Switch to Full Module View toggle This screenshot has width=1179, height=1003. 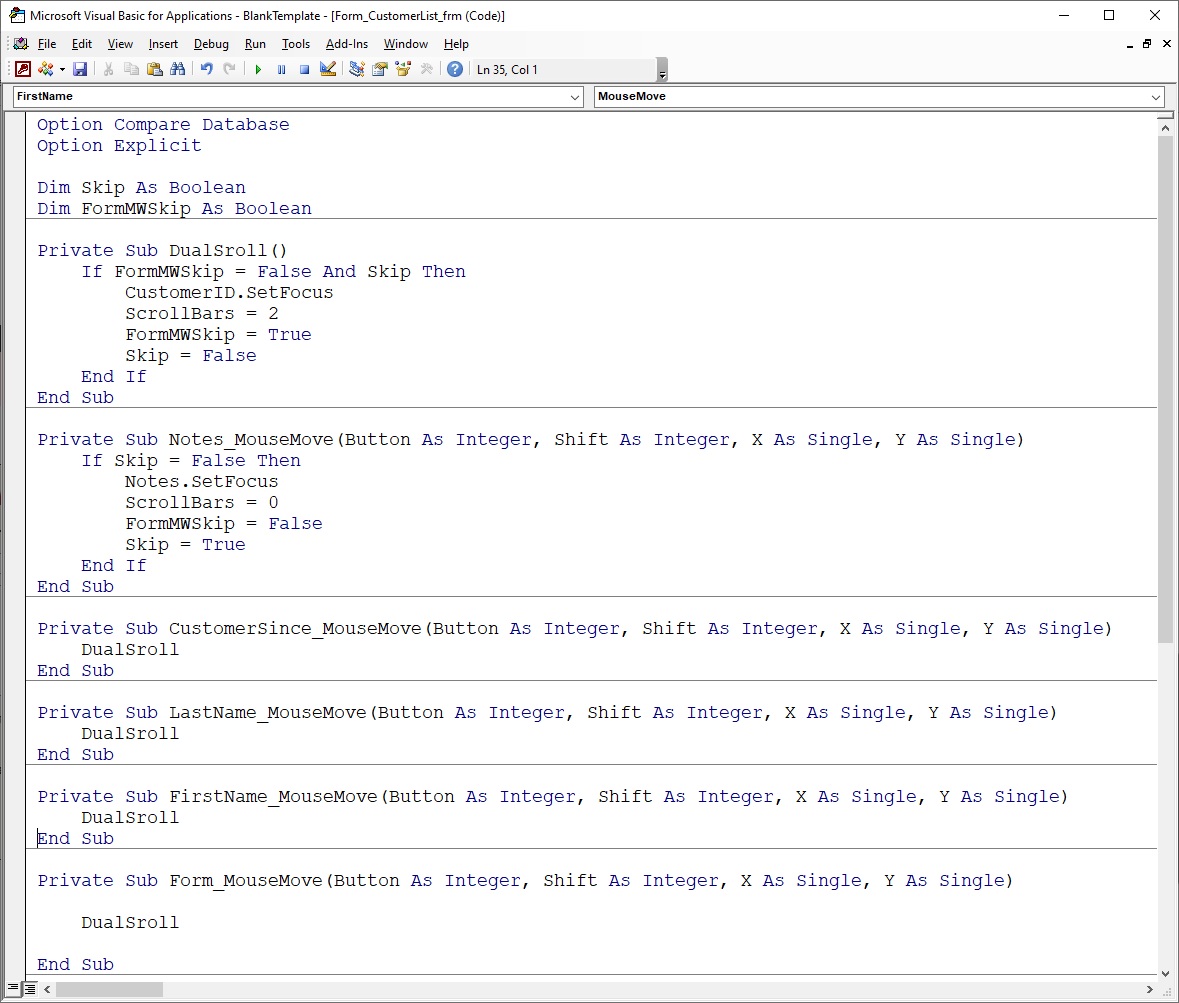click(x=30, y=989)
